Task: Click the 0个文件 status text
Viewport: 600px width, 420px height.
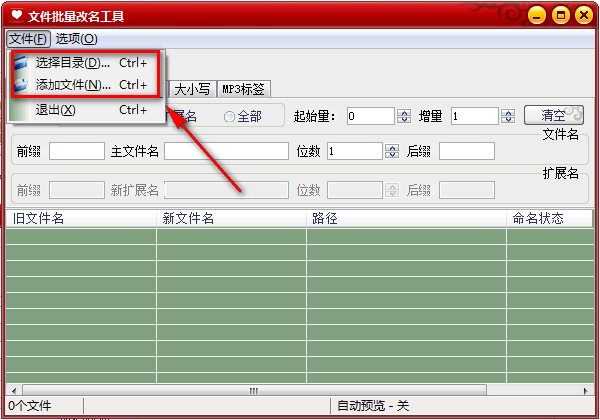Action: [29, 406]
